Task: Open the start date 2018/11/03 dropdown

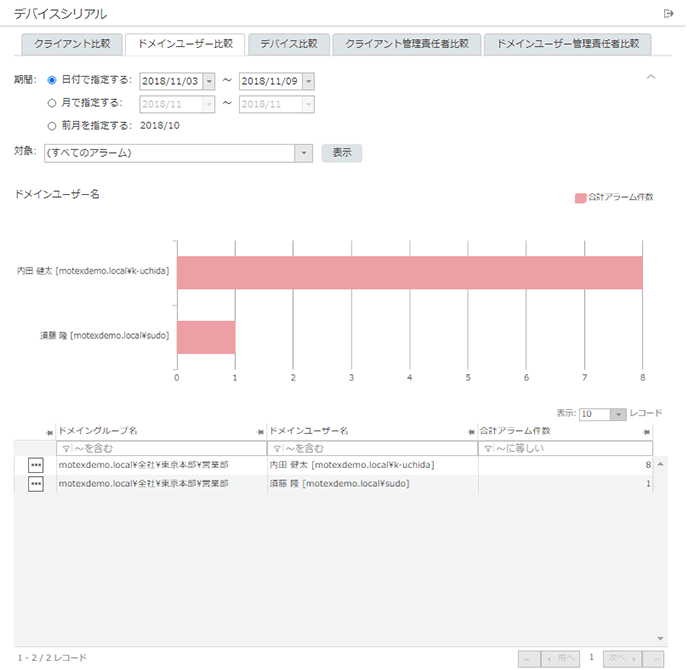Action: coord(208,81)
